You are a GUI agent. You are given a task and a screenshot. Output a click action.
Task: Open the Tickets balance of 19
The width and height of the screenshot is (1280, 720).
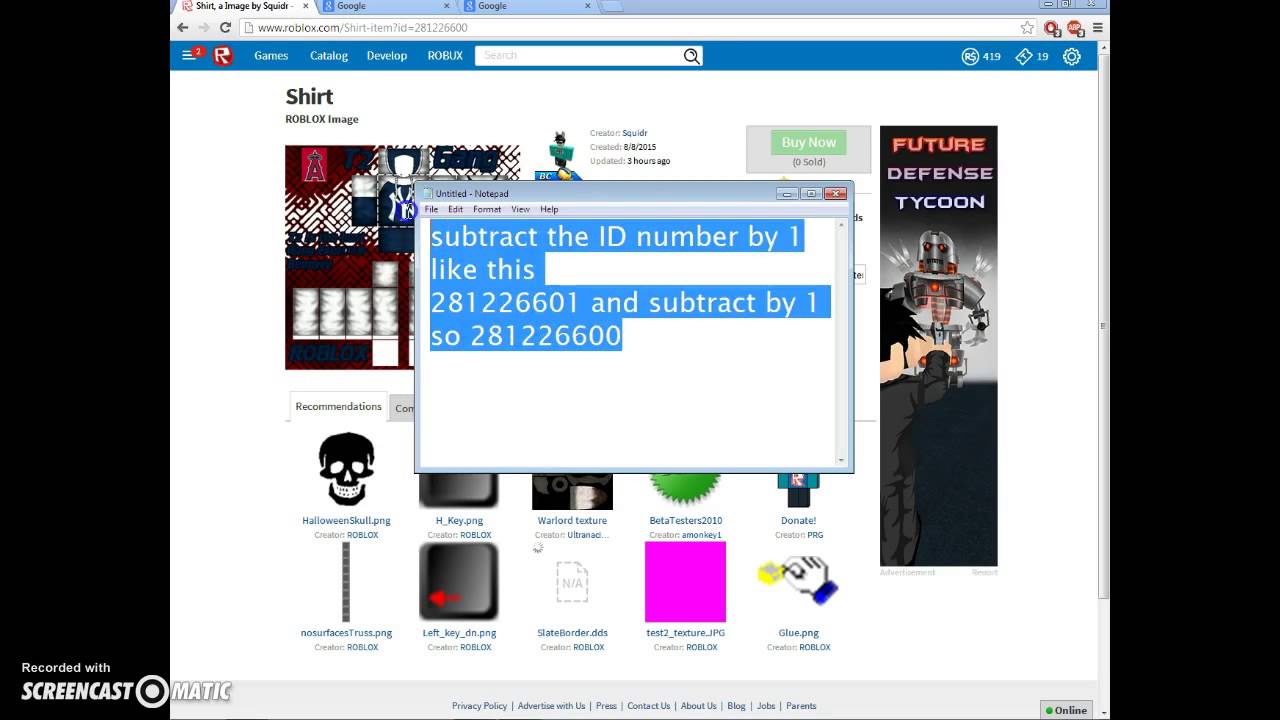click(x=1032, y=56)
